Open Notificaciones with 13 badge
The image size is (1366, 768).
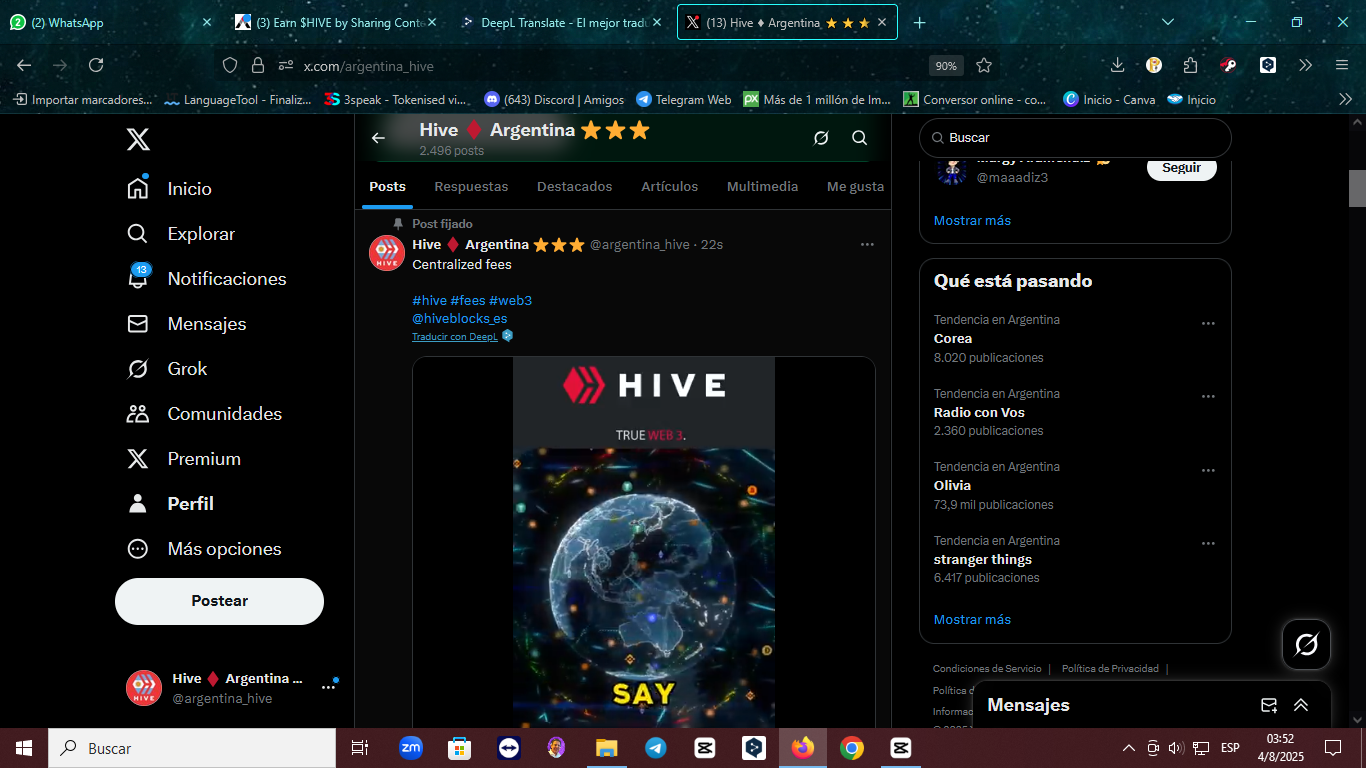[206, 279]
